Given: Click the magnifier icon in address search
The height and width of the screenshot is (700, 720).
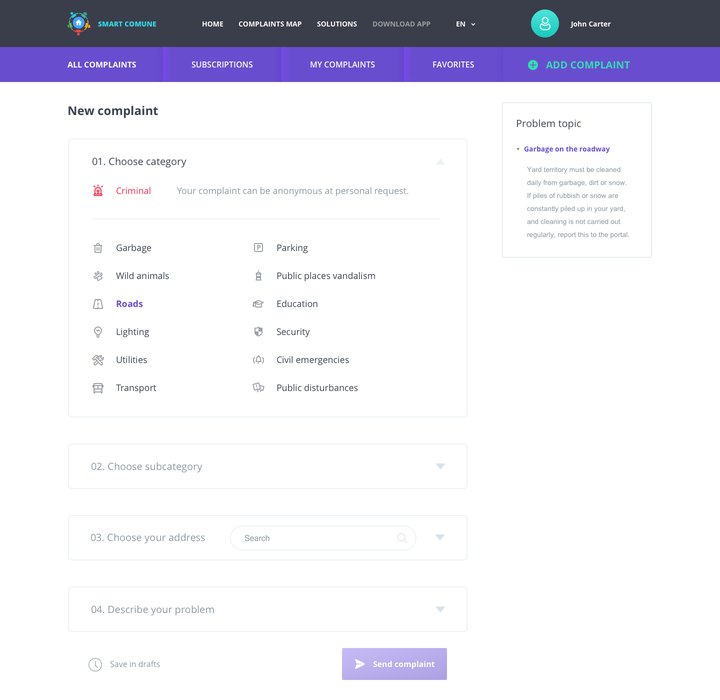Looking at the screenshot, I should [x=402, y=538].
